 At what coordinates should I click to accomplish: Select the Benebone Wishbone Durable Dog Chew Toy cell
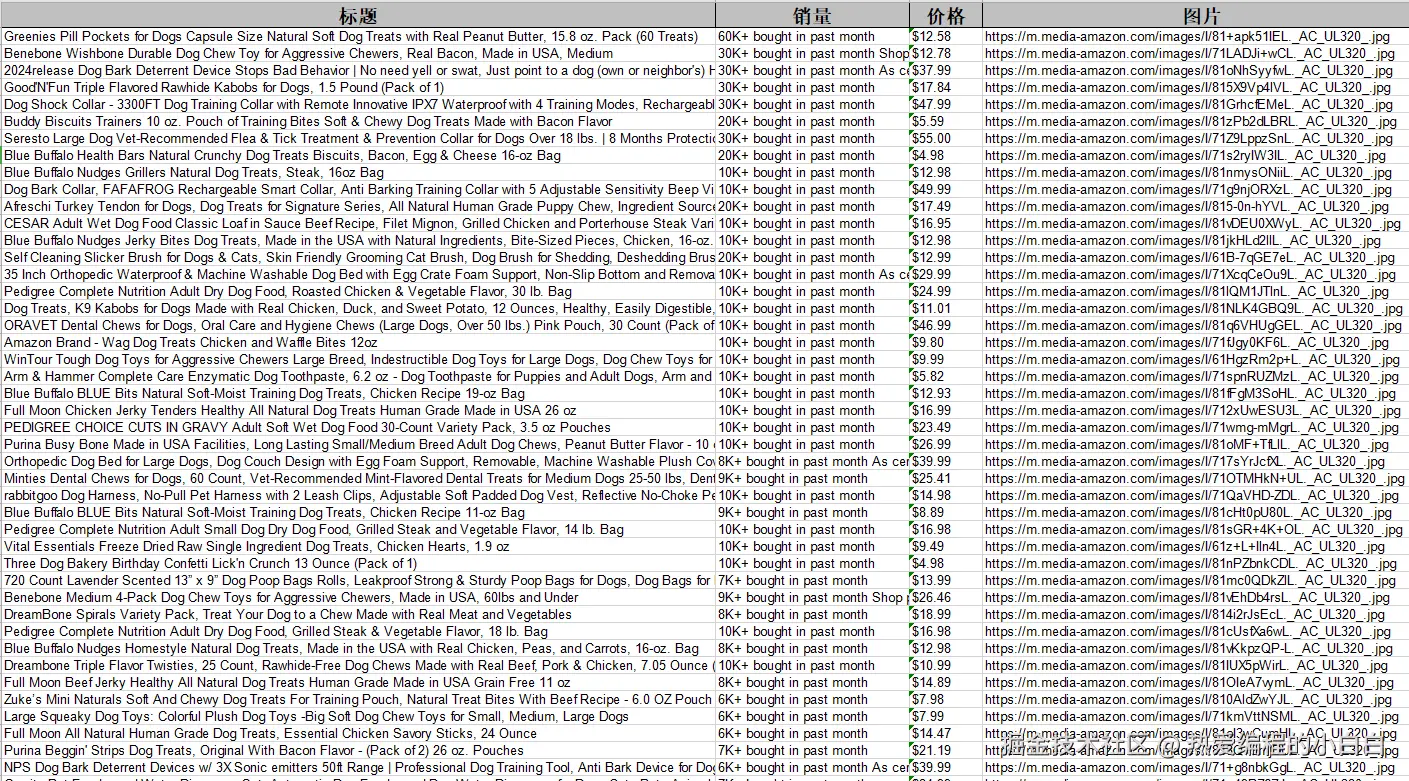pyautogui.click(x=358, y=54)
